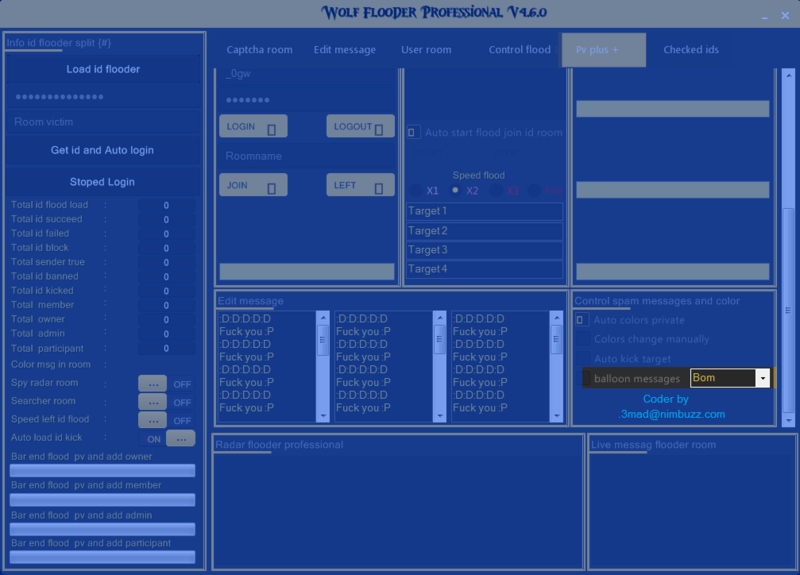
Task: Click the pv and add owner bar
Action: (103, 470)
